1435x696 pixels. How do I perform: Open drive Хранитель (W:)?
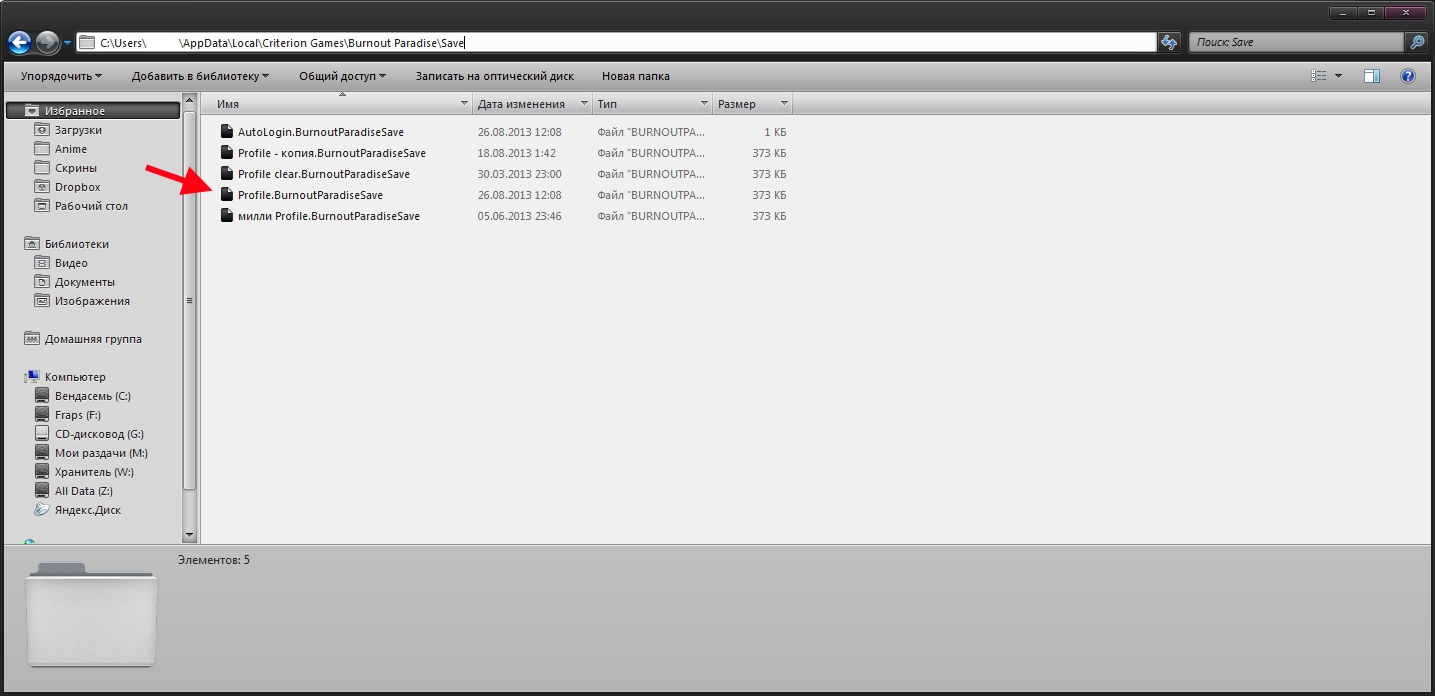click(x=94, y=472)
